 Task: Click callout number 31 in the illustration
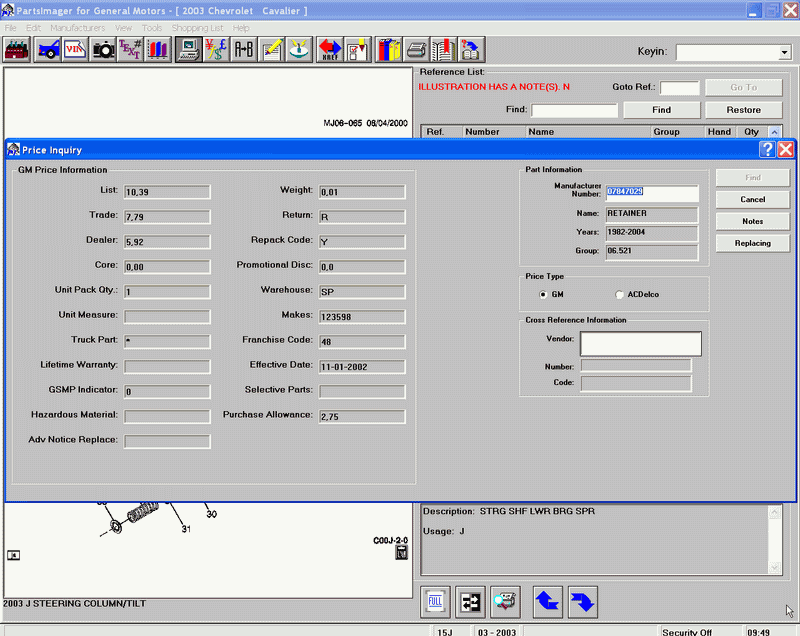tap(186, 529)
